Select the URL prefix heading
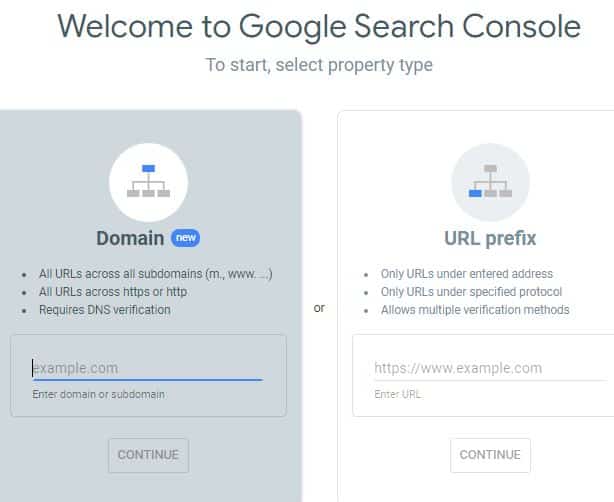This screenshot has height=502, width=614. [x=490, y=238]
